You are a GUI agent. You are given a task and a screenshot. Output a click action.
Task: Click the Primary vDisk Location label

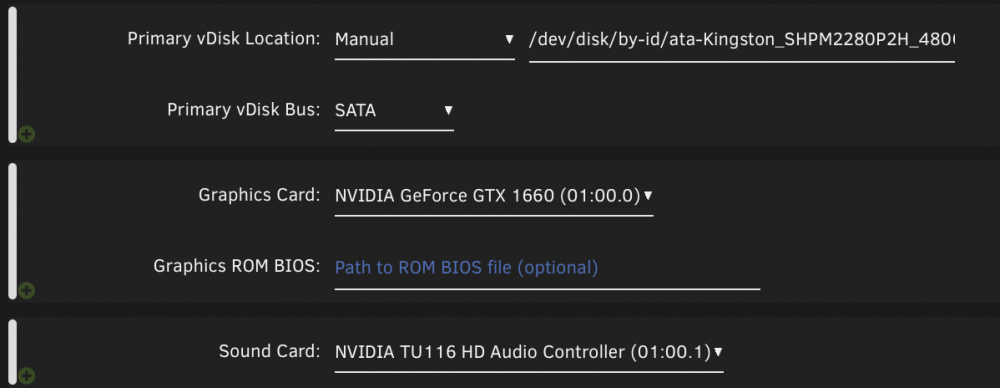point(224,39)
